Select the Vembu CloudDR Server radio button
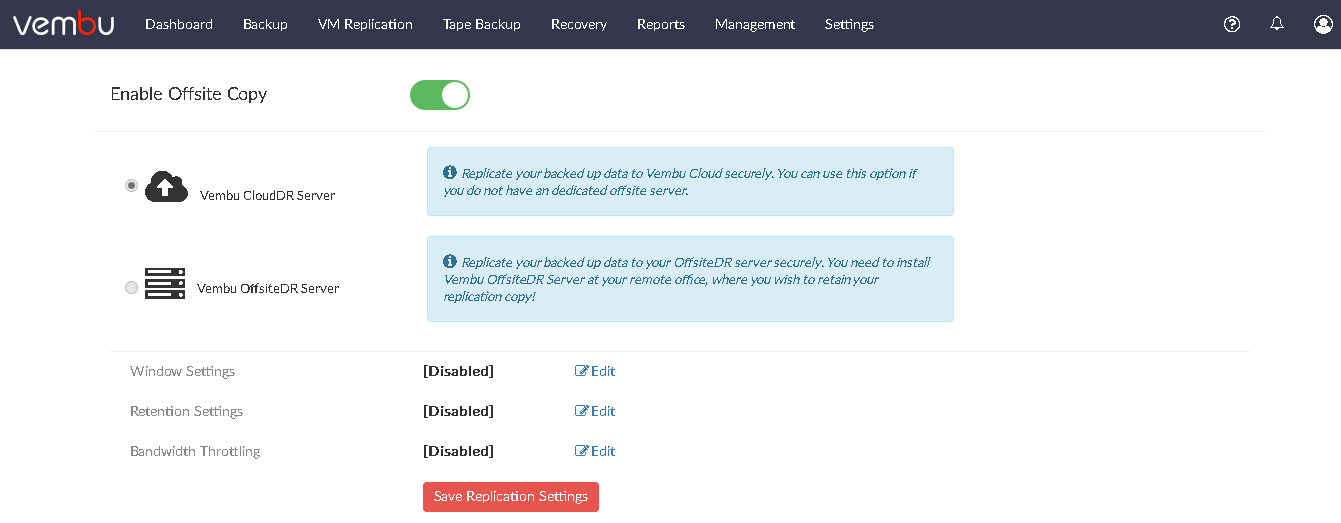The height and width of the screenshot is (523, 1341). pos(131,186)
